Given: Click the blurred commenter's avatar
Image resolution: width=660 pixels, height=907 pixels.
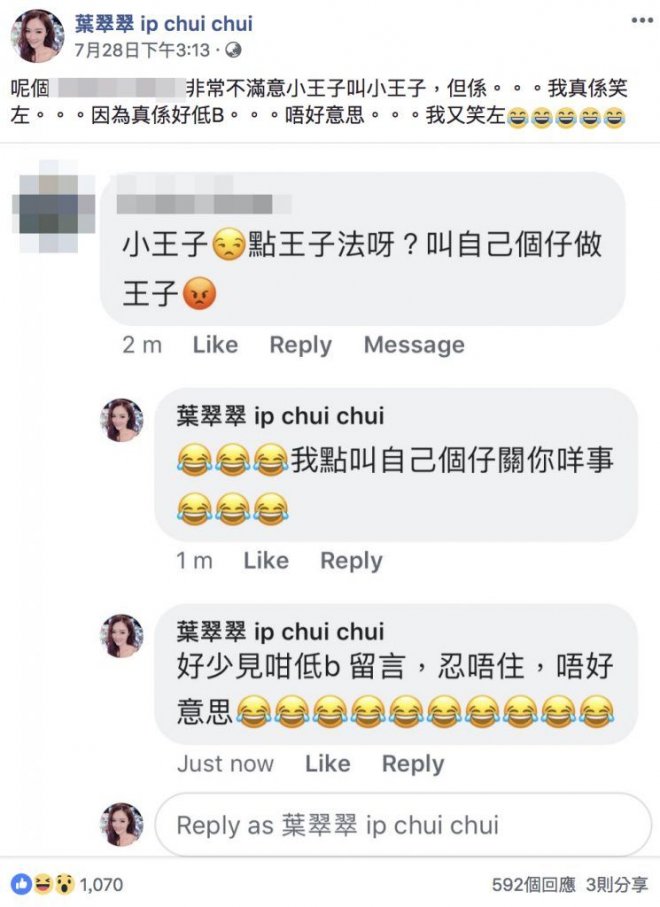Looking at the screenshot, I should pos(53,207).
